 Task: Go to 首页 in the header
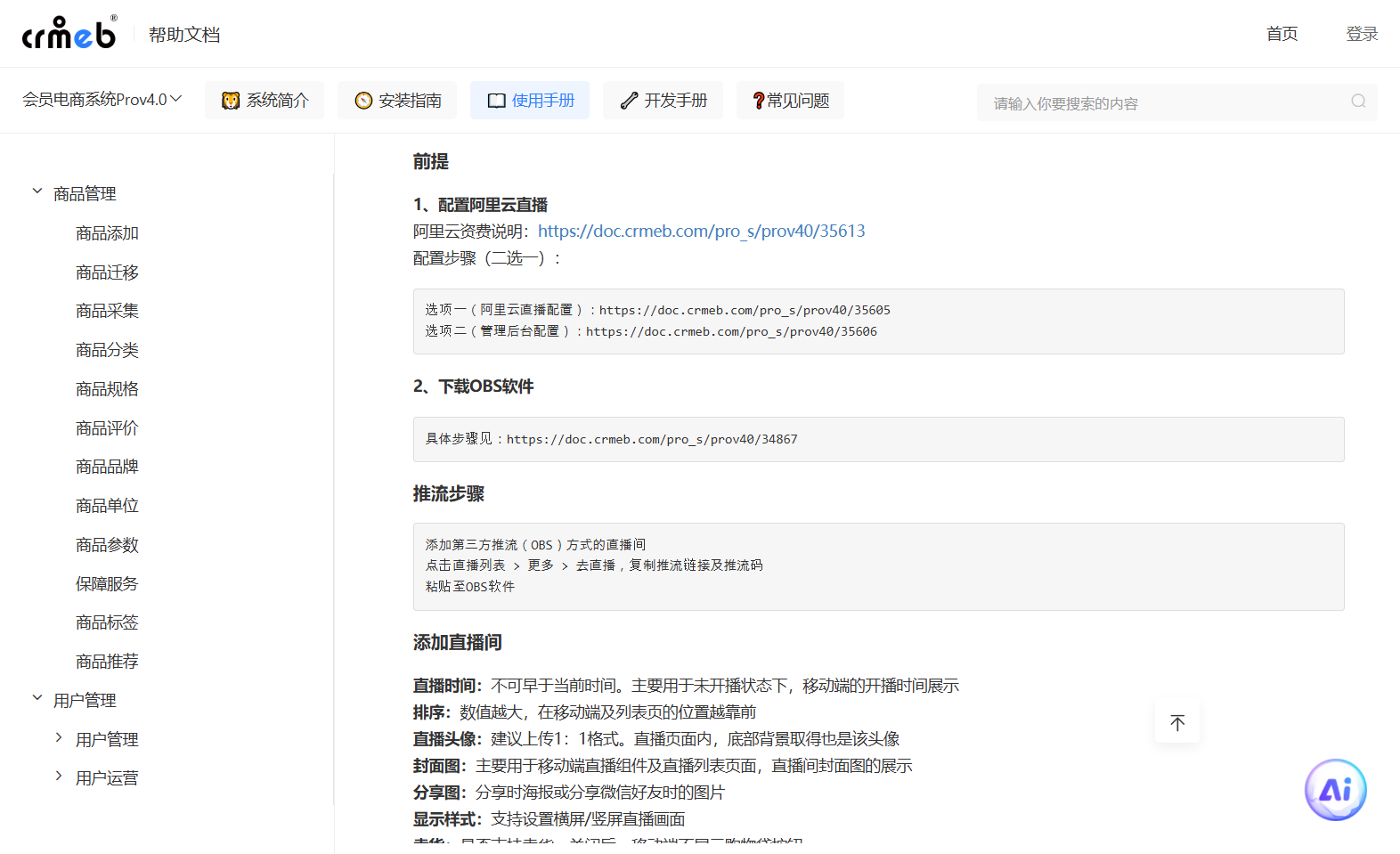tap(1282, 34)
